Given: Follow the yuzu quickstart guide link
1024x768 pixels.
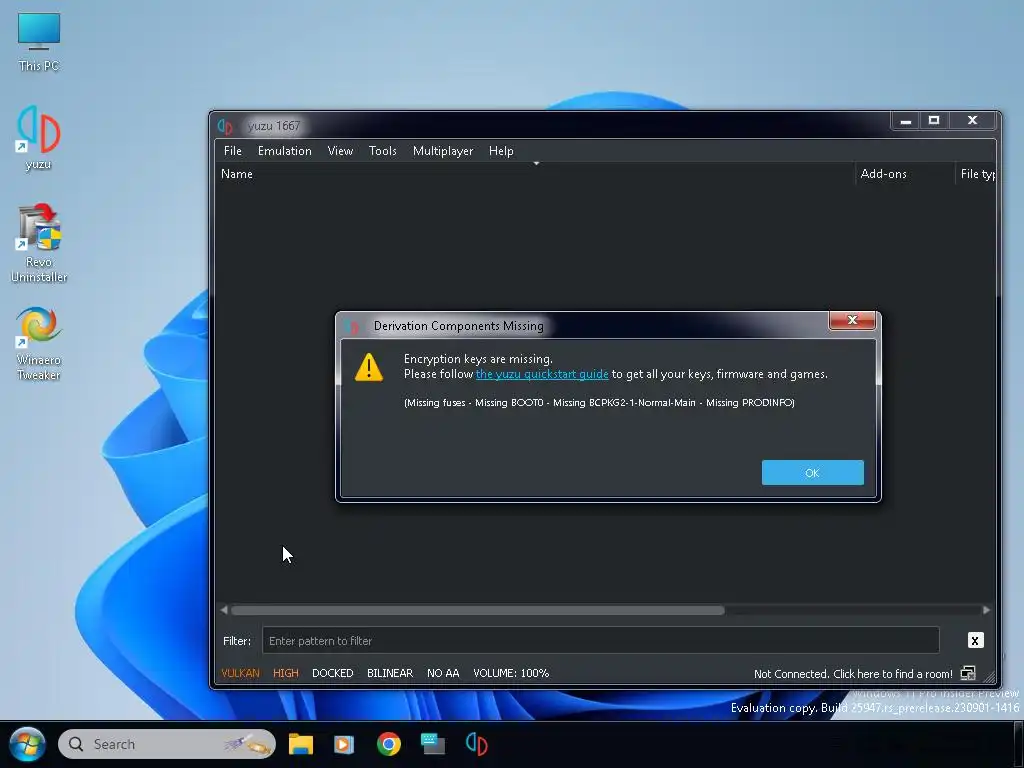Looking at the screenshot, I should [x=542, y=374].
